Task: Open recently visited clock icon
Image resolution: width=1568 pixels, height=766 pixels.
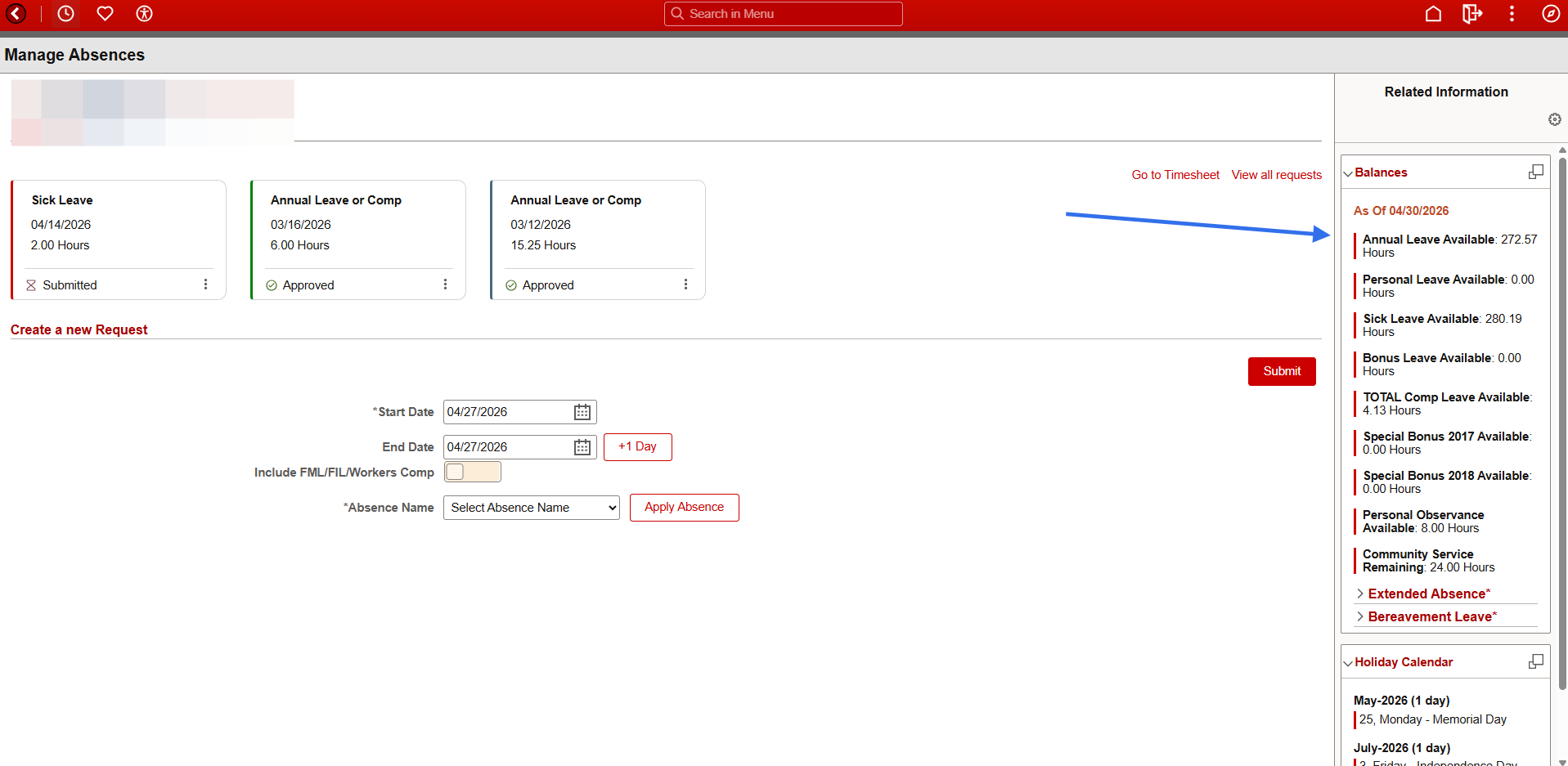Action: [66, 14]
